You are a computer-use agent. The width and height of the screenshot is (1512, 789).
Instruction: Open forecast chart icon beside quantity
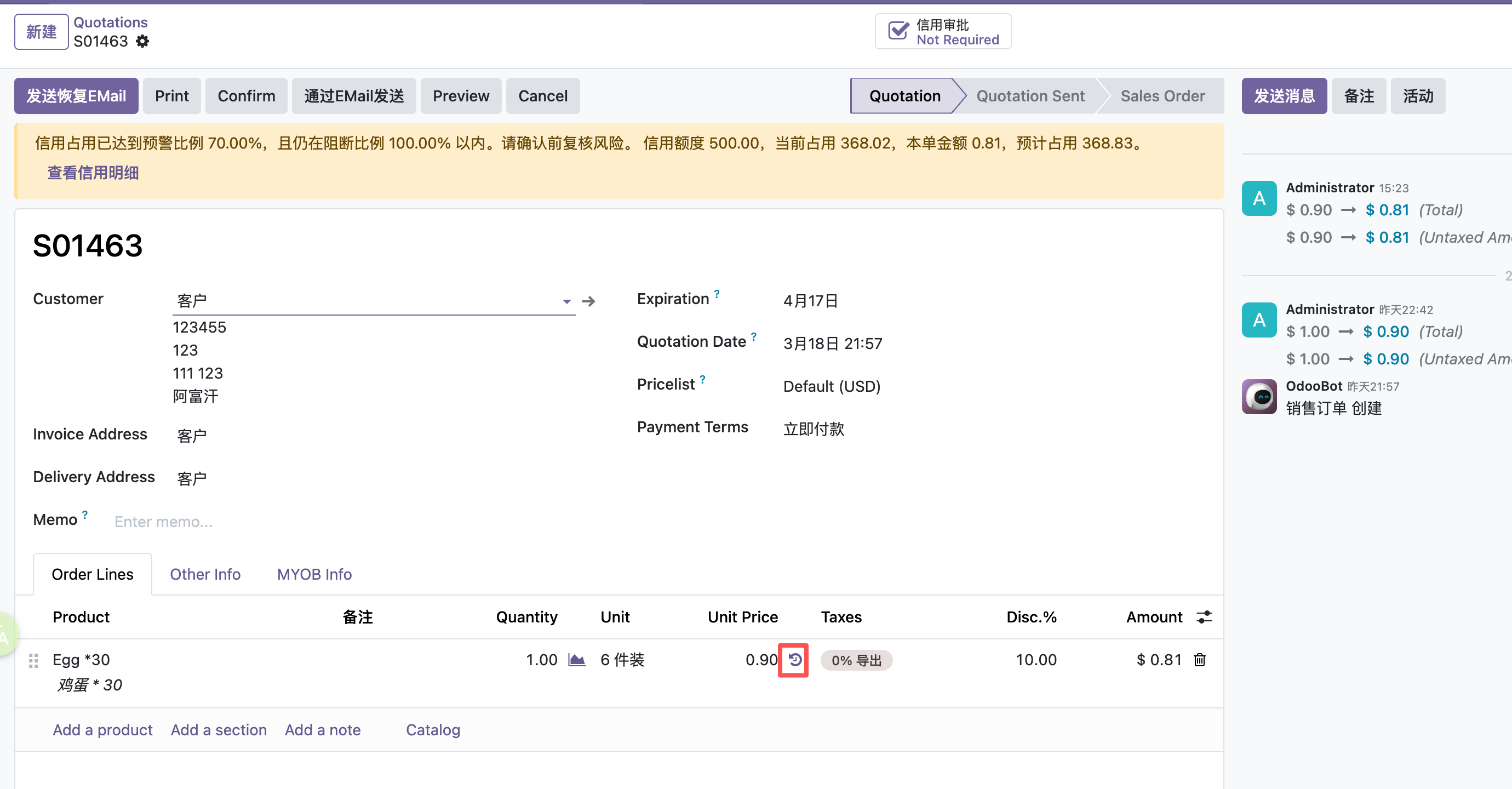point(576,660)
